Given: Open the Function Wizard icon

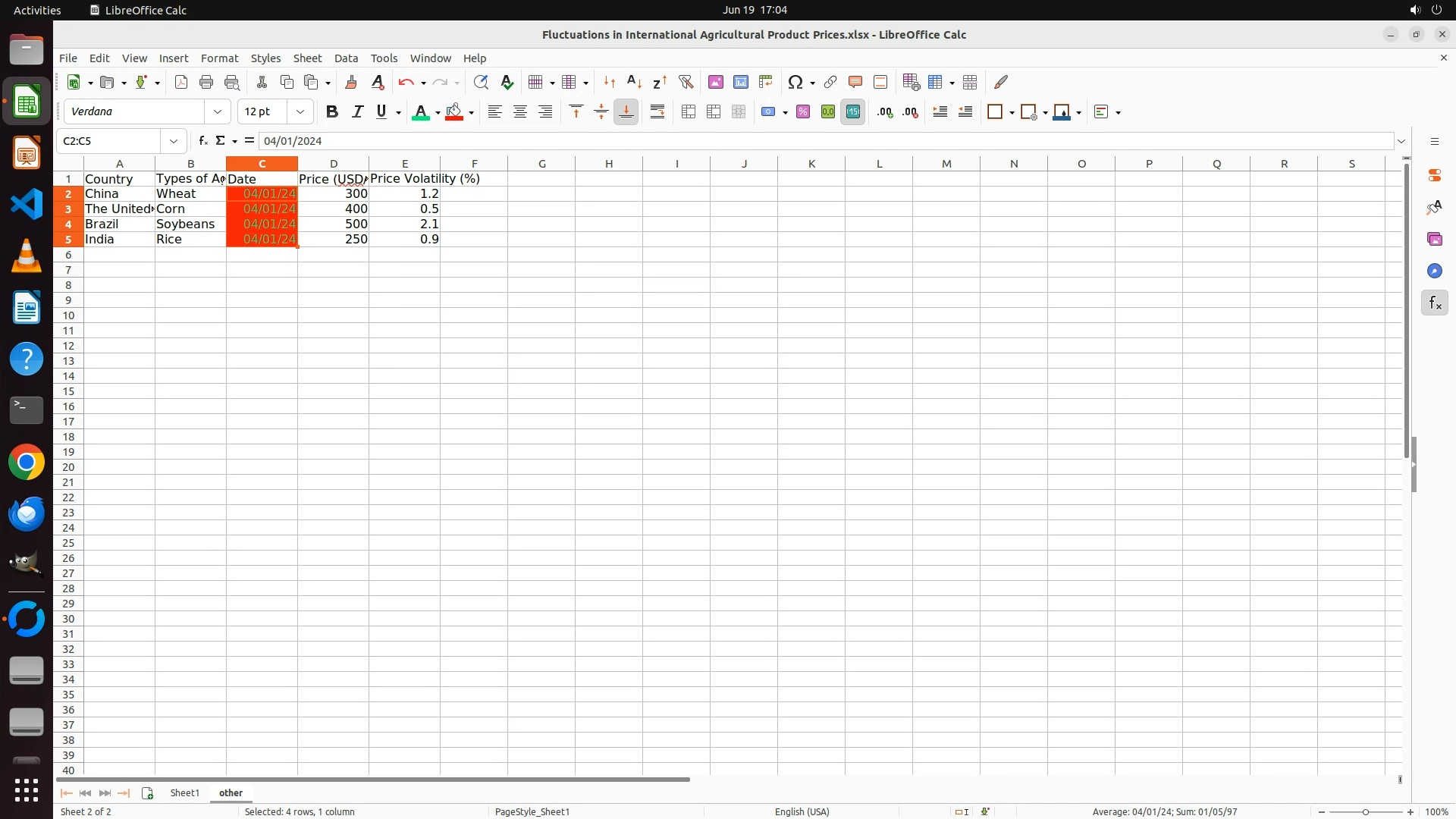Looking at the screenshot, I should 202,141.
